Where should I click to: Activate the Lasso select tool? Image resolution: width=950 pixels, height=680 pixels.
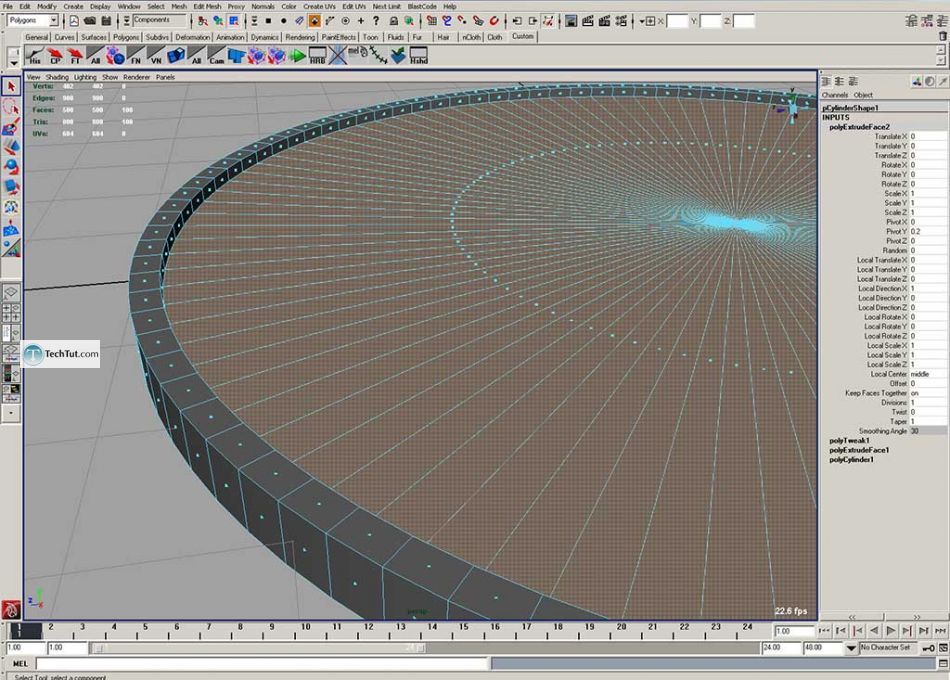(11, 107)
